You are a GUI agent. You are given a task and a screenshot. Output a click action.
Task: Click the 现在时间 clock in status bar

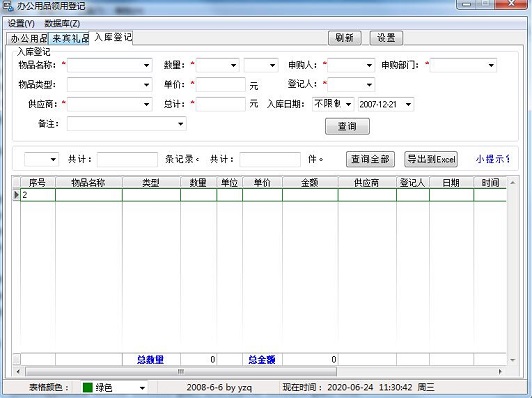point(359,387)
